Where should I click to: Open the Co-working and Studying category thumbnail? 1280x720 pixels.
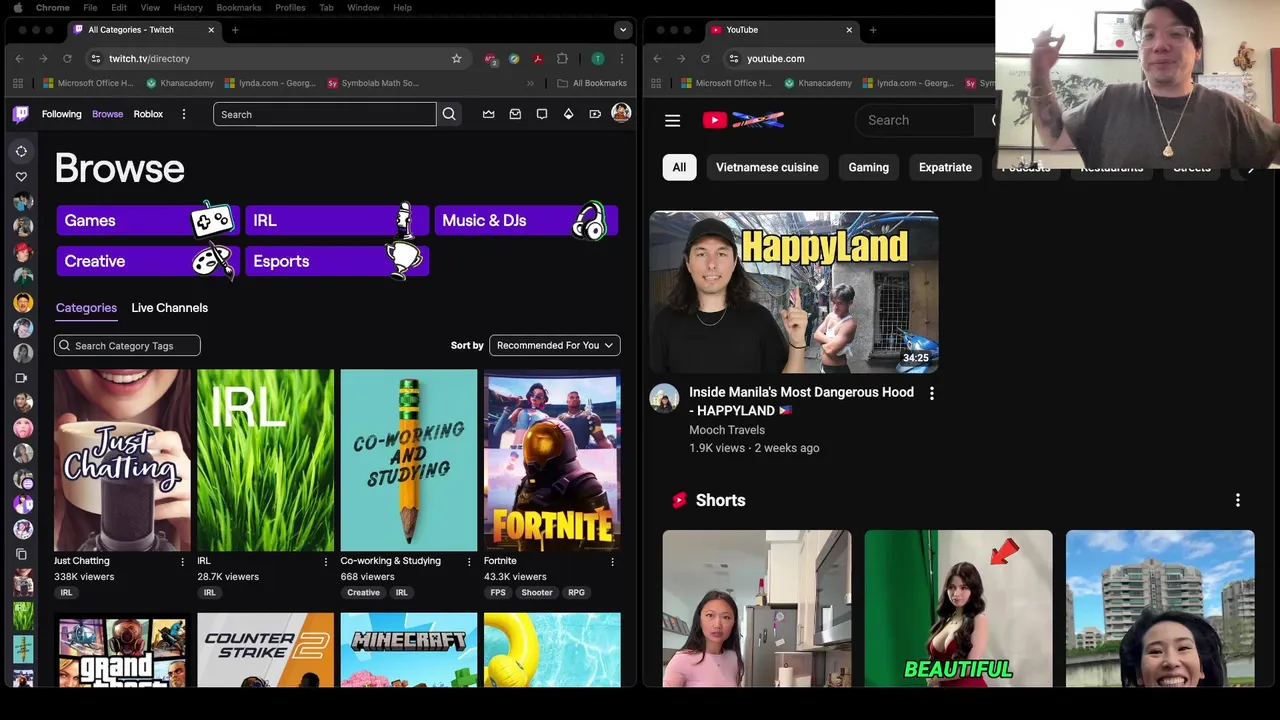tap(409, 460)
